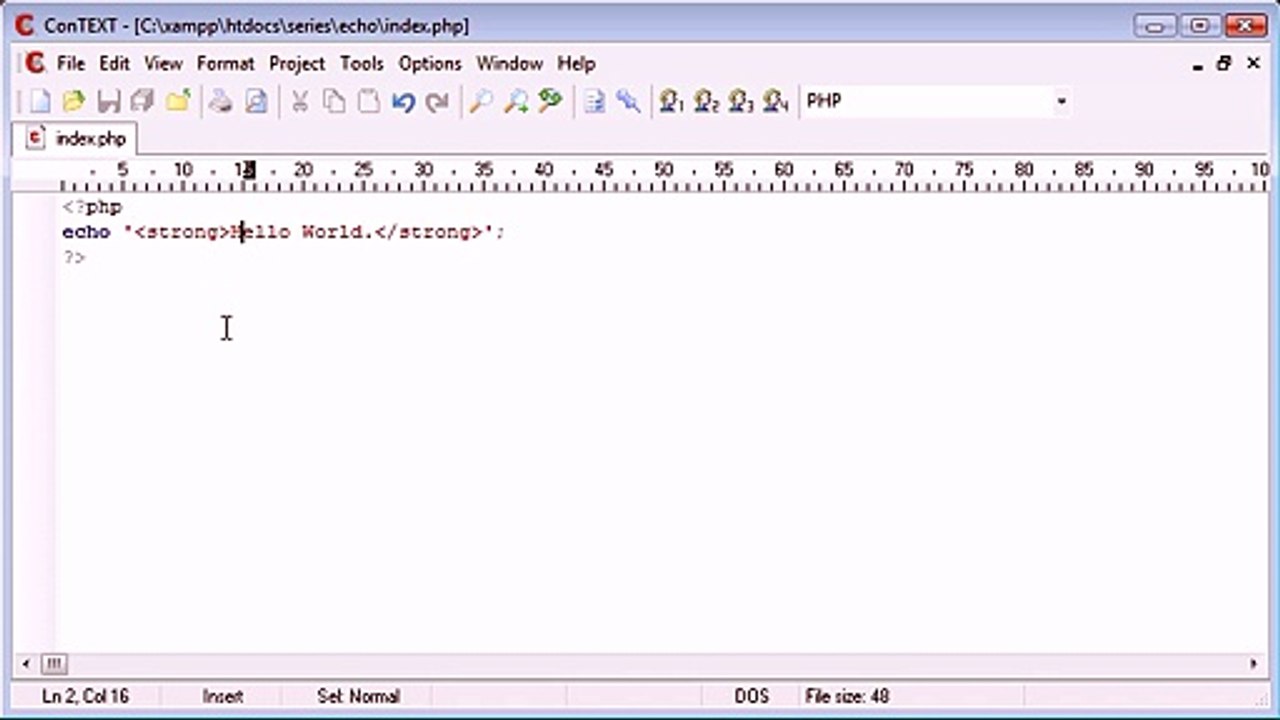The width and height of the screenshot is (1280, 720).
Task: Click ruler mark 50
Action: pyautogui.click(x=663, y=170)
